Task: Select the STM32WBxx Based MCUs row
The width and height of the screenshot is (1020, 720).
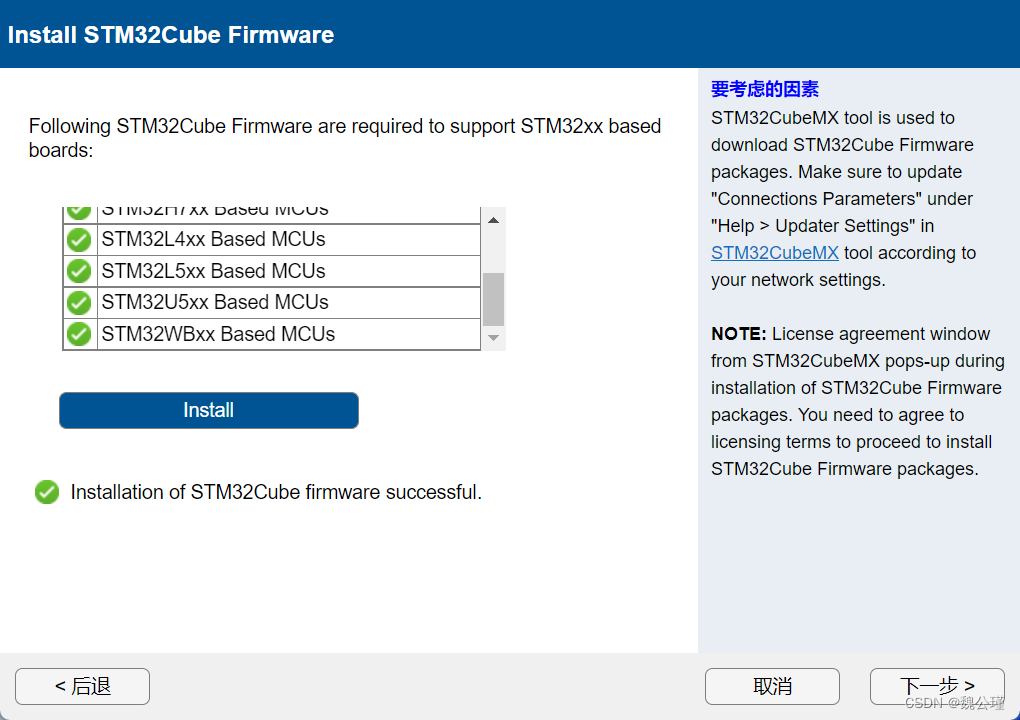Action: pyautogui.click(x=272, y=334)
